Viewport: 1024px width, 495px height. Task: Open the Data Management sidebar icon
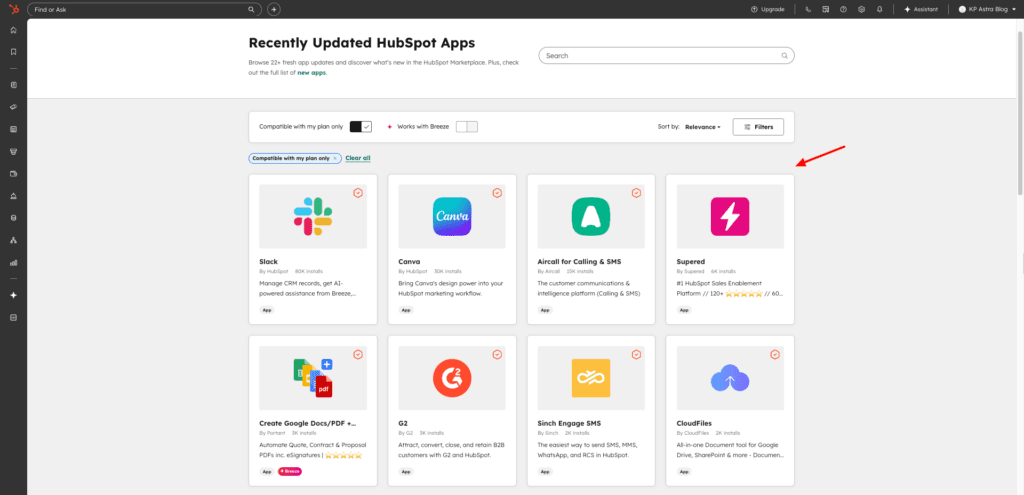coord(13,218)
